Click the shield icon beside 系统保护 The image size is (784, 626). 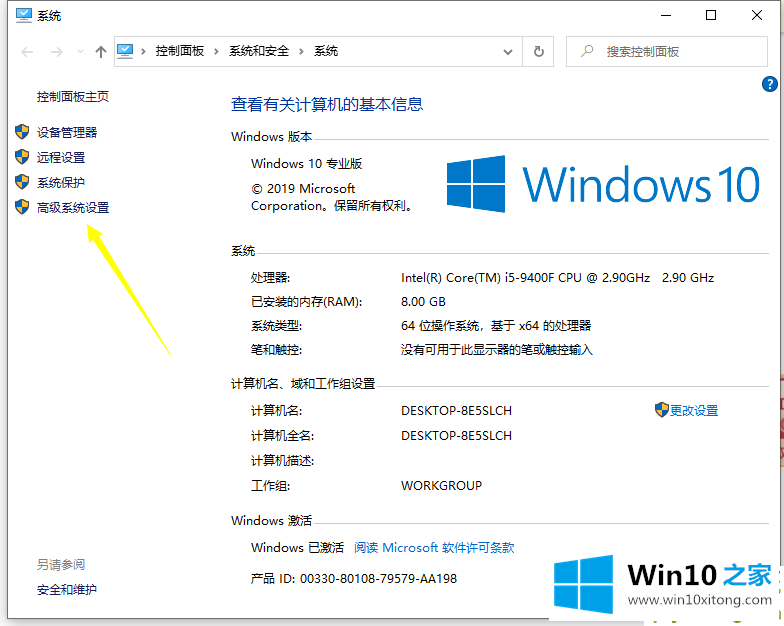tap(22, 182)
